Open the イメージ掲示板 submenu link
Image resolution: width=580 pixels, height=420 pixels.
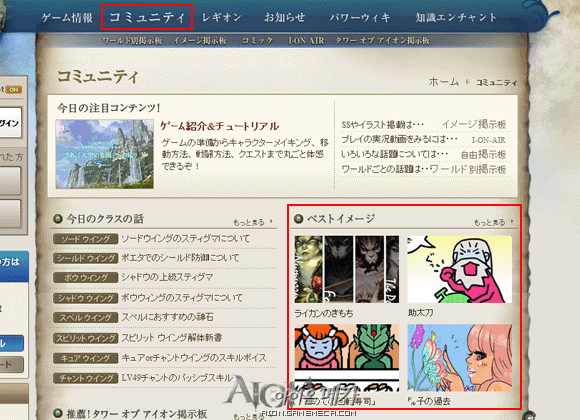pos(200,40)
